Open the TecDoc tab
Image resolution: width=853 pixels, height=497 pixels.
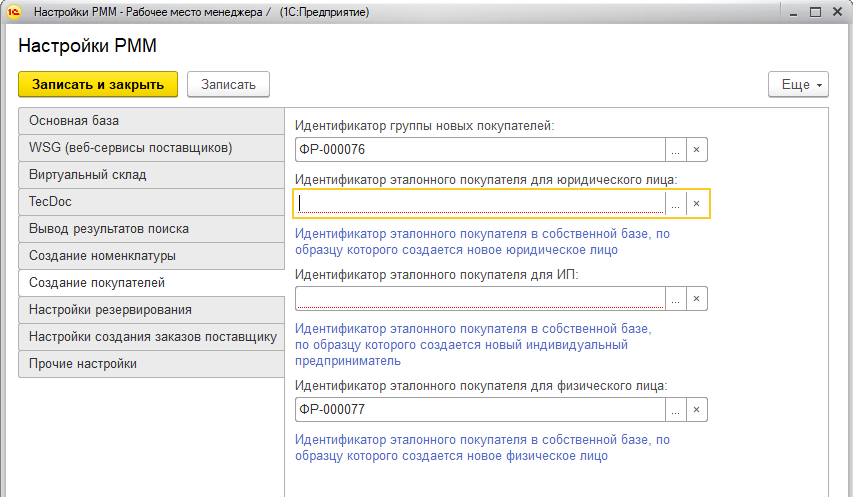(x=151, y=201)
